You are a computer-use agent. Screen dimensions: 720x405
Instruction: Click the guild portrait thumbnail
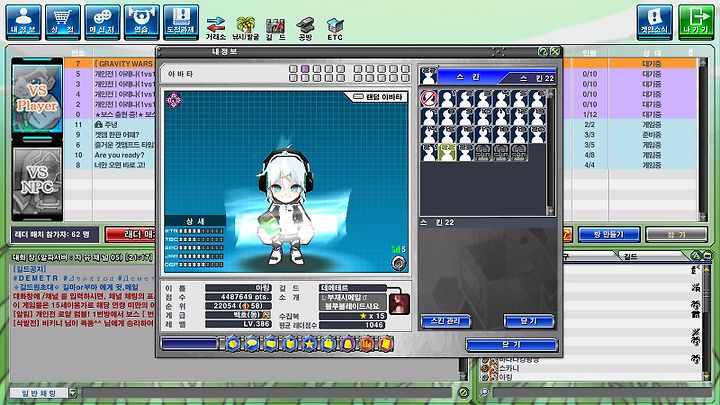click(x=399, y=304)
